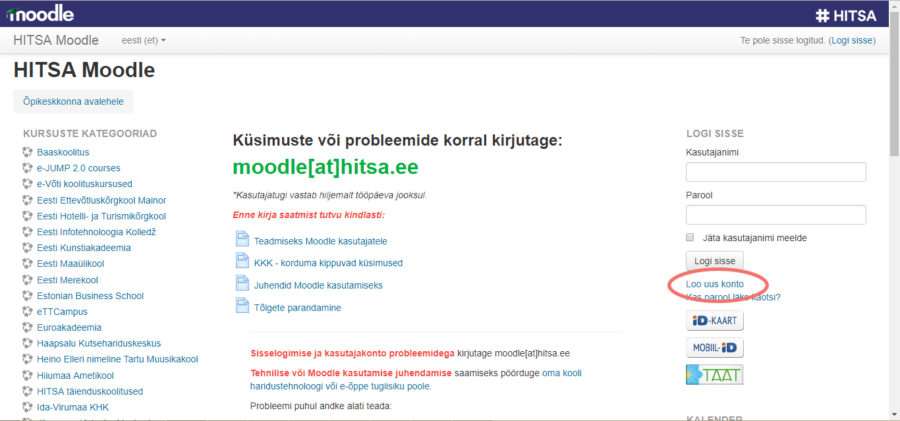Open Teadmiseks Moodle kasutajatele link
The height and width of the screenshot is (421, 900).
(320, 241)
